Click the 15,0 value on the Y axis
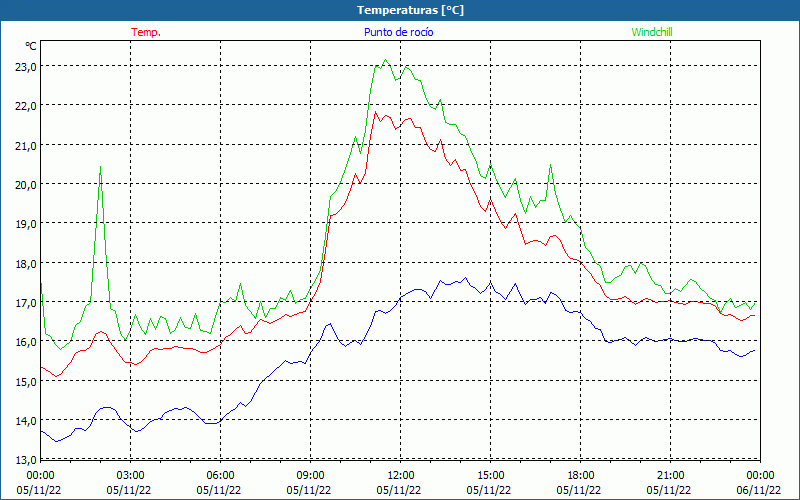Viewport: 800px width, 500px height. [26, 381]
